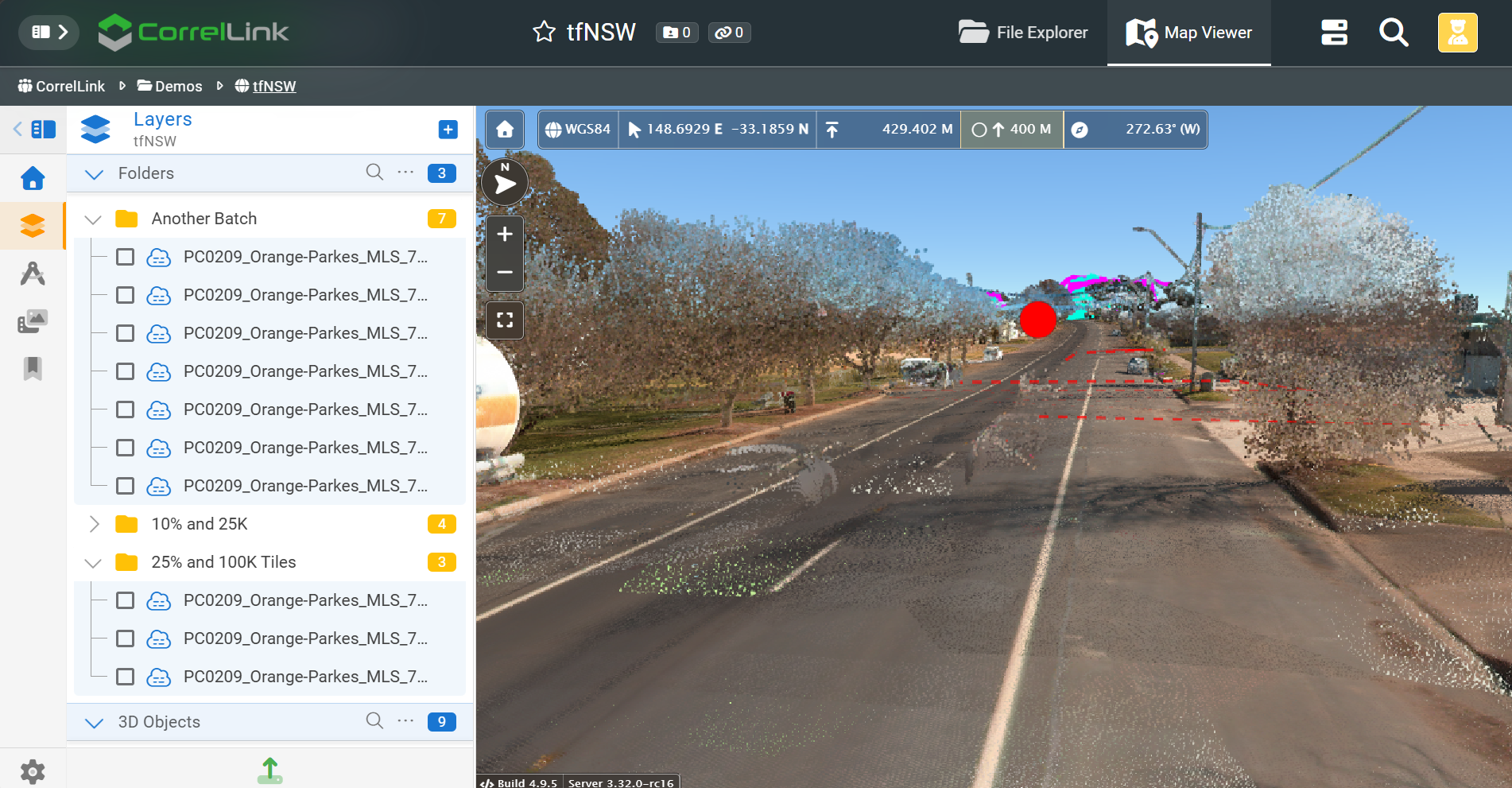This screenshot has width=1512, height=788.
Task: Reset orientation using north compass button
Action: coord(505,183)
